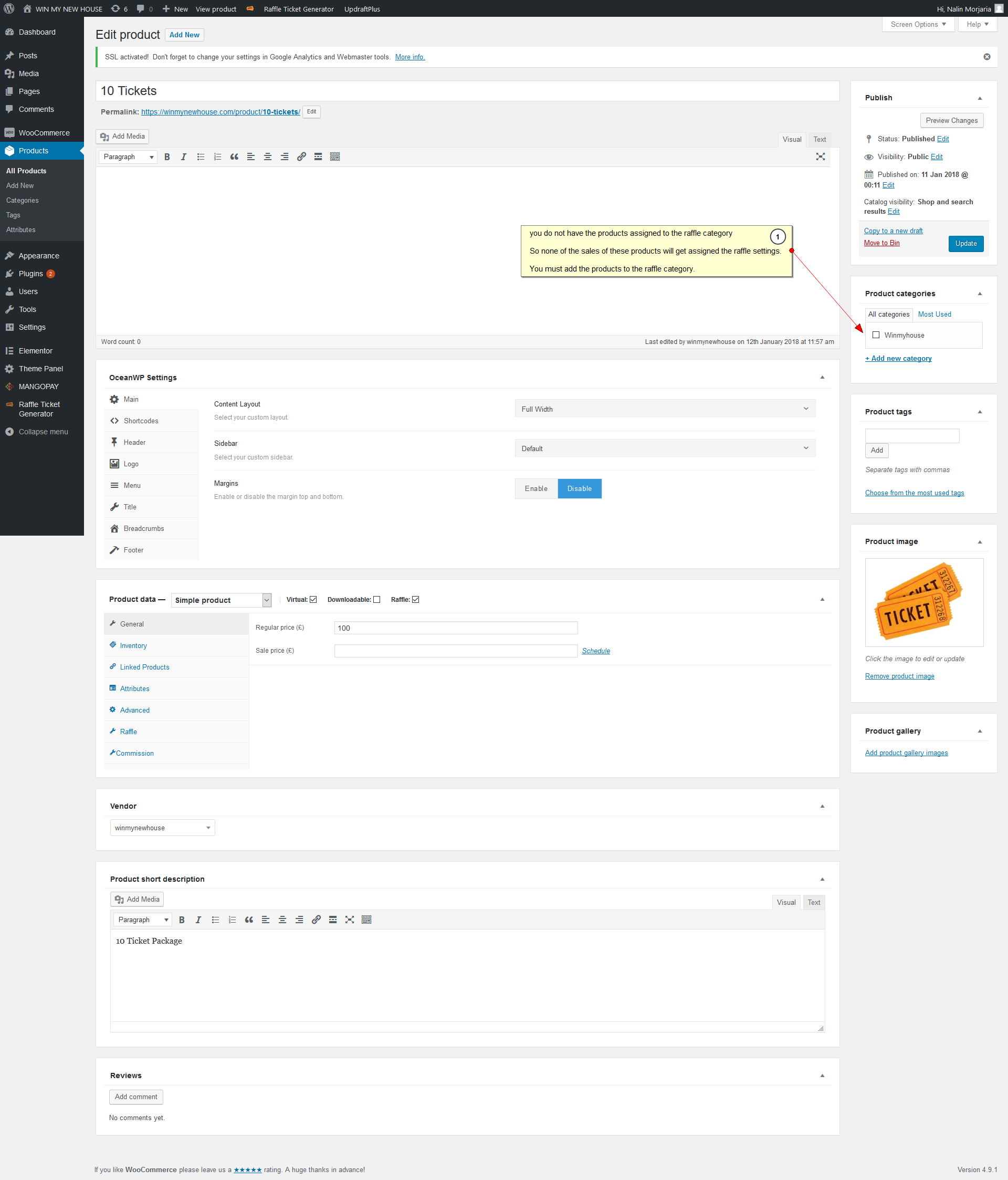Open the Simple product type dropdown
Image resolution: width=1008 pixels, height=1180 pixels.
point(221,600)
